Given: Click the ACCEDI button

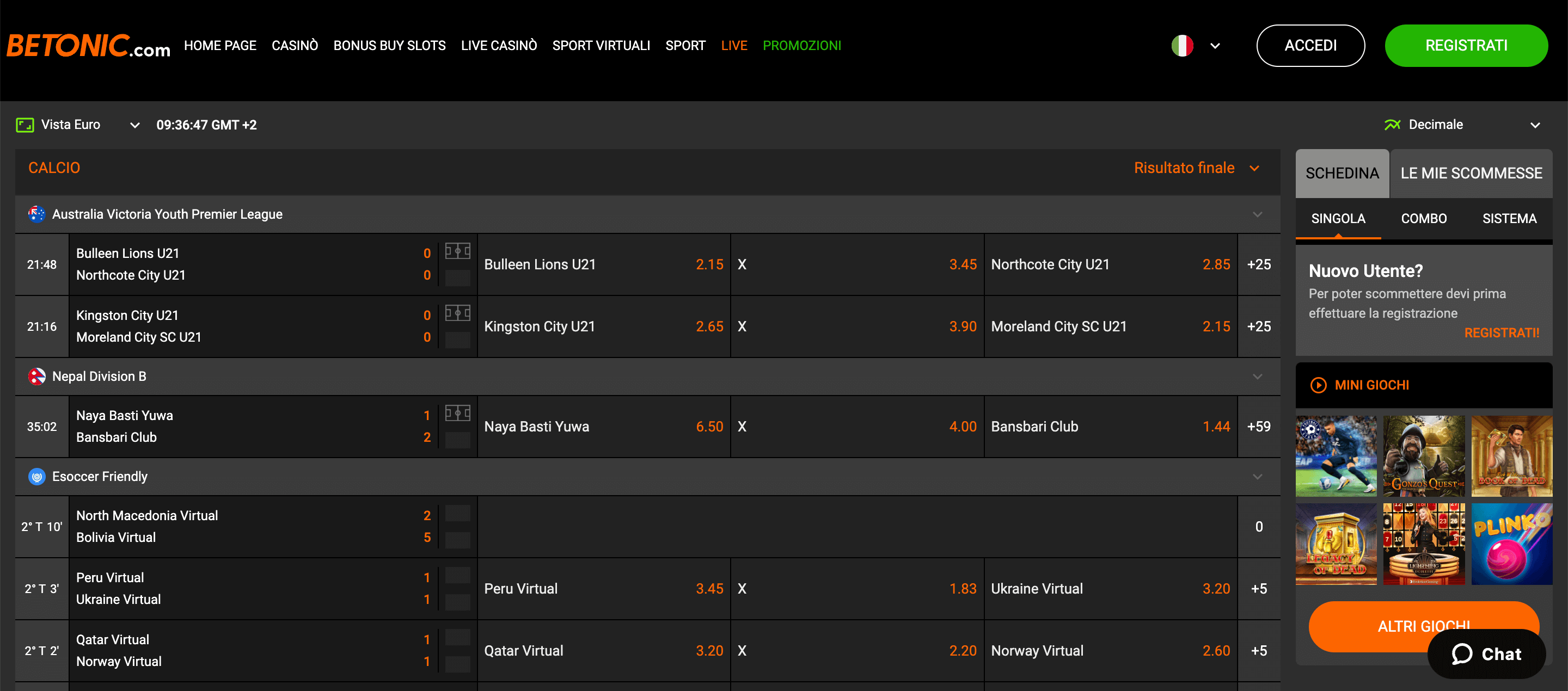Looking at the screenshot, I should [x=1310, y=45].
